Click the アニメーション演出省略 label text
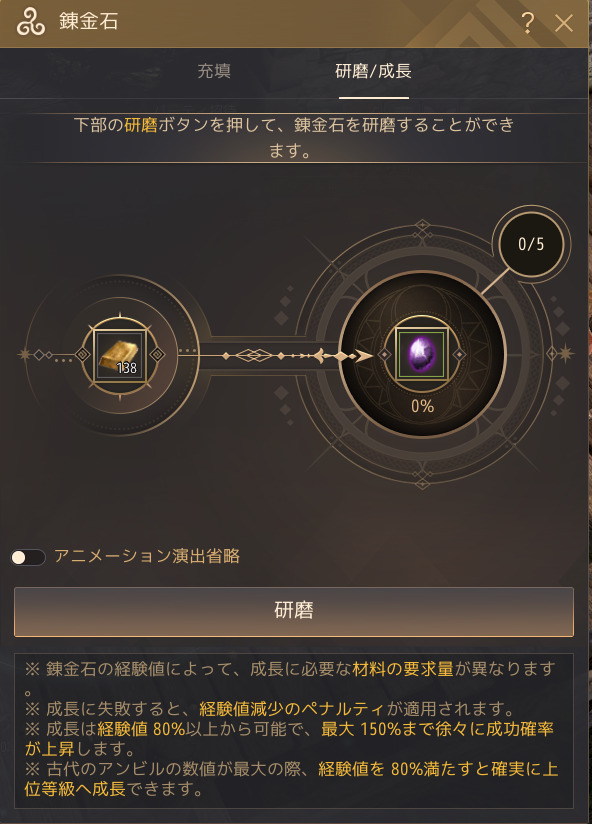 pyautogui.click(x=147, y=557)
